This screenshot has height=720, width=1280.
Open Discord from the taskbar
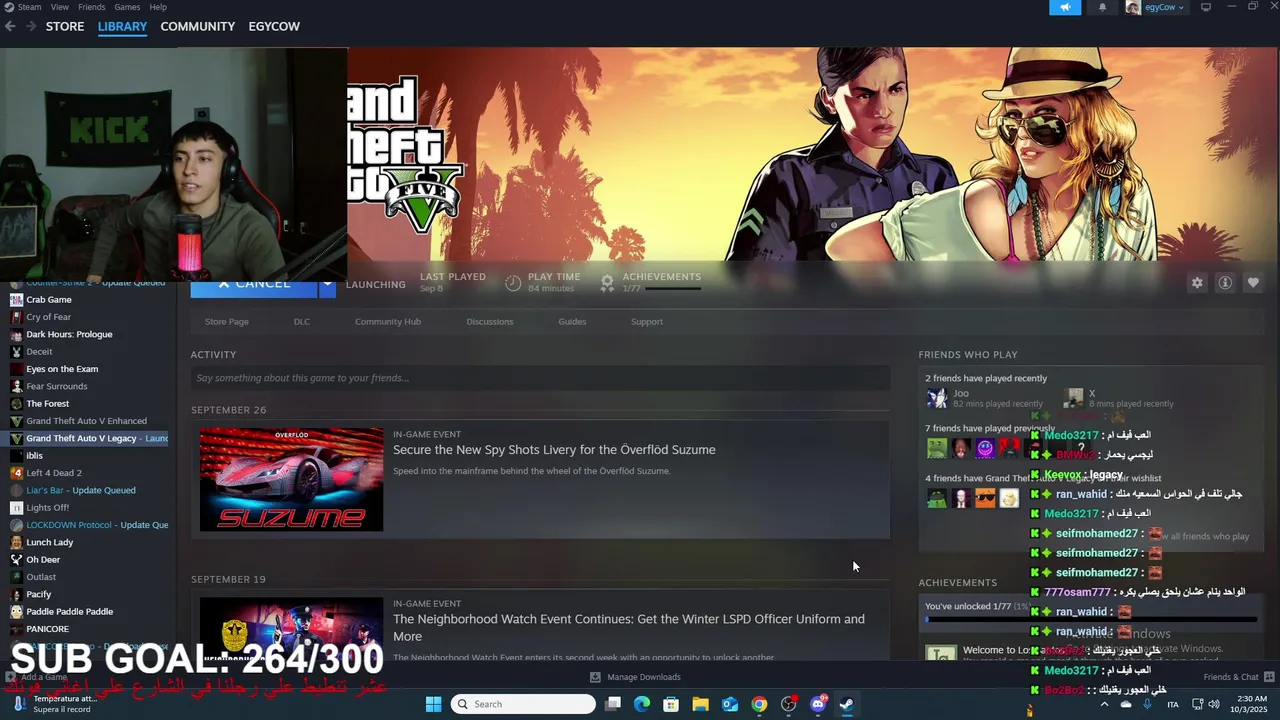(x=818, y=704)
